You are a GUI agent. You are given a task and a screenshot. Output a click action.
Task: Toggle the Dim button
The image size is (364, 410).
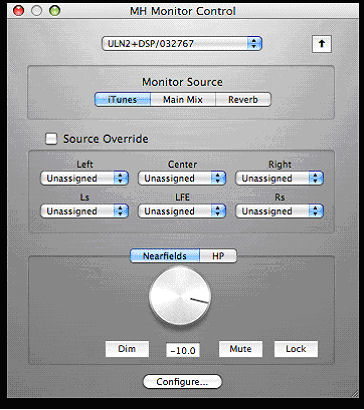click(x=127, y=349)
